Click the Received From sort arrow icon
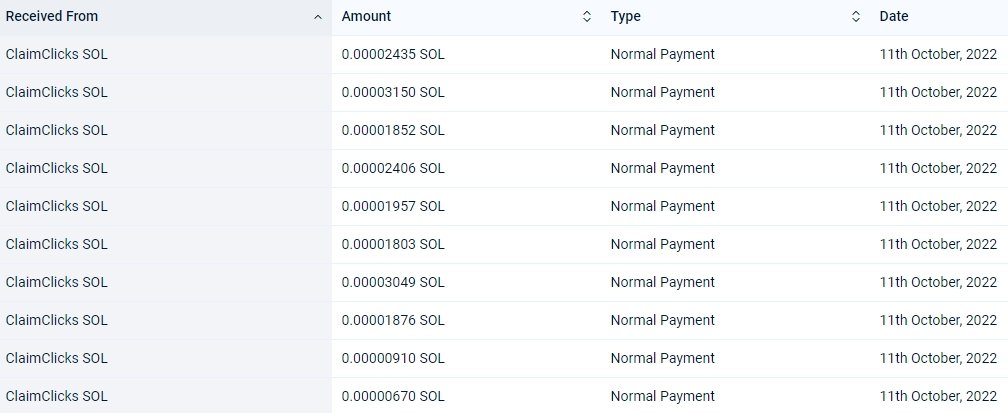 coord(317,17)
